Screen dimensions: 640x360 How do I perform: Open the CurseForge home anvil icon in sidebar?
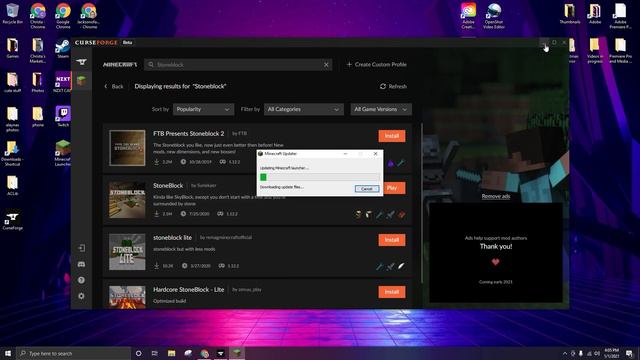pos(82,62)
